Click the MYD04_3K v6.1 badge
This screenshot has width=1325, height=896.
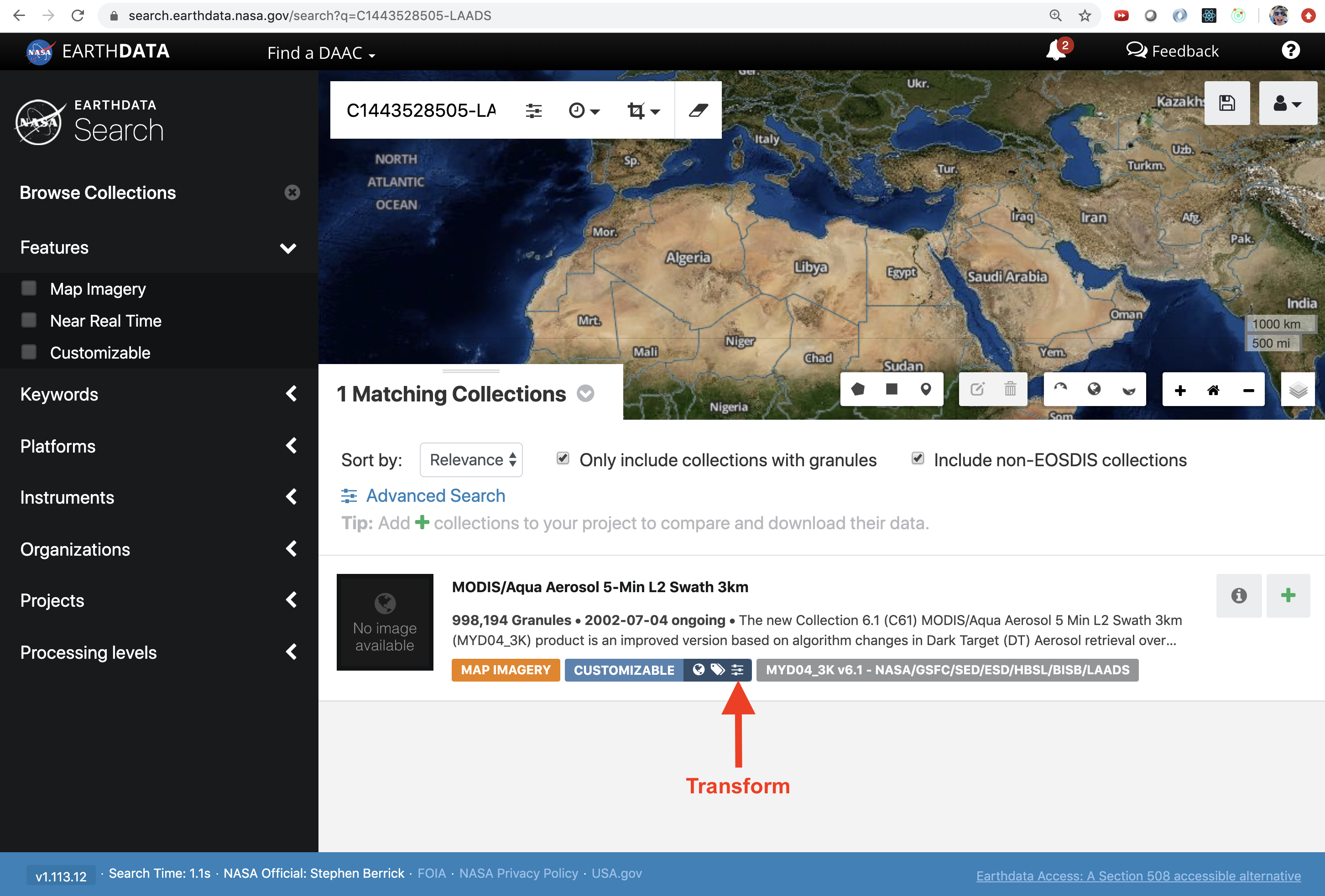[x=947, y=670]
